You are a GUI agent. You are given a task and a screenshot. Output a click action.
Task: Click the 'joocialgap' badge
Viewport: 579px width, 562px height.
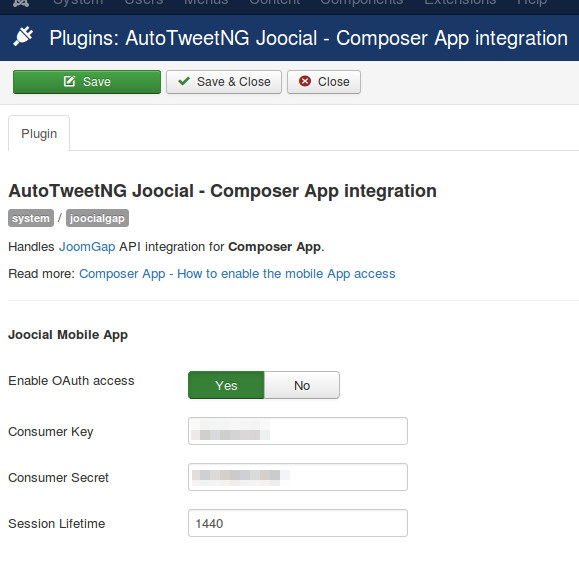coord(97,218)
